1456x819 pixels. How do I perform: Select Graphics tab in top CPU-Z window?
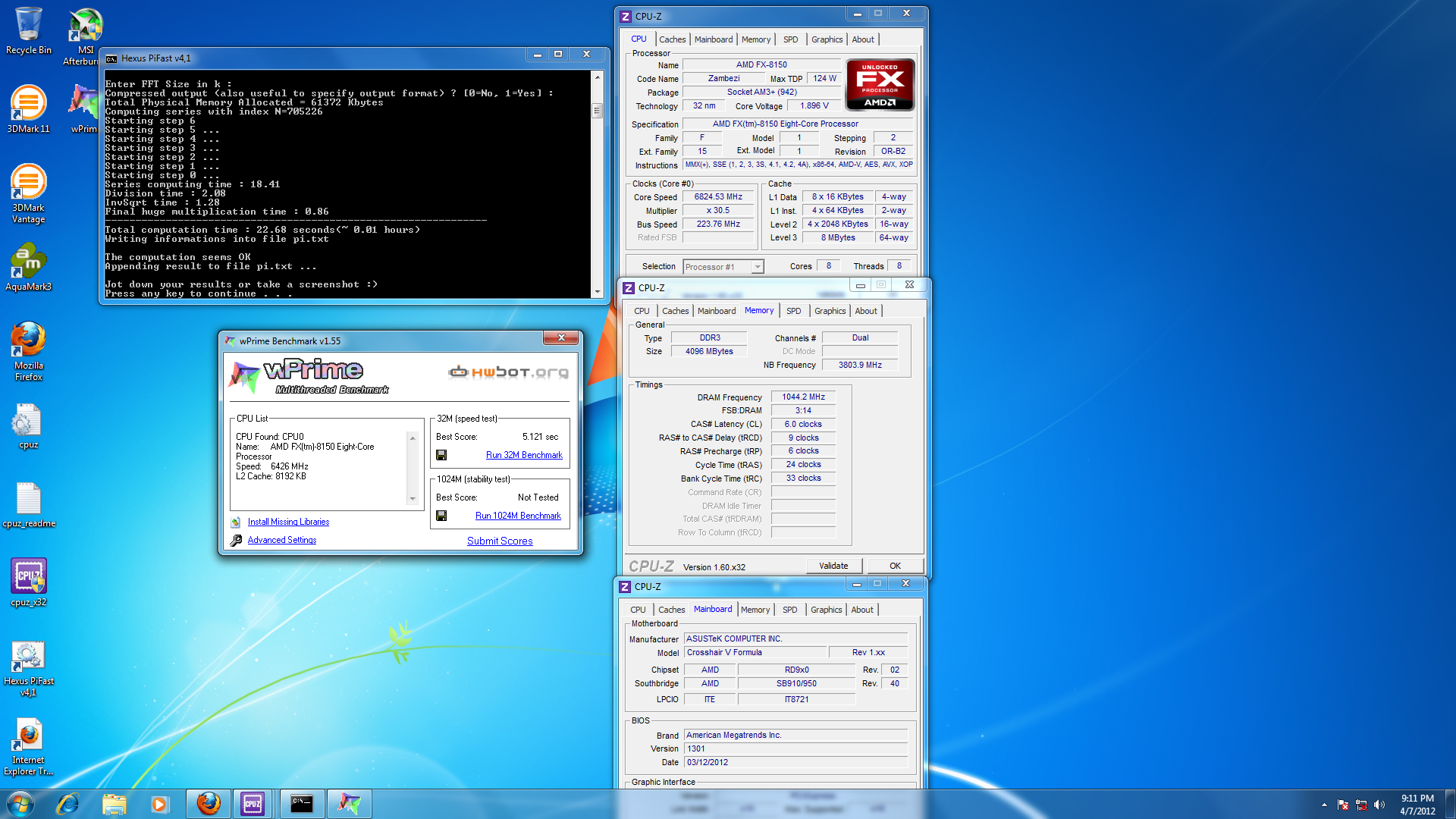[x=827, y=39]
